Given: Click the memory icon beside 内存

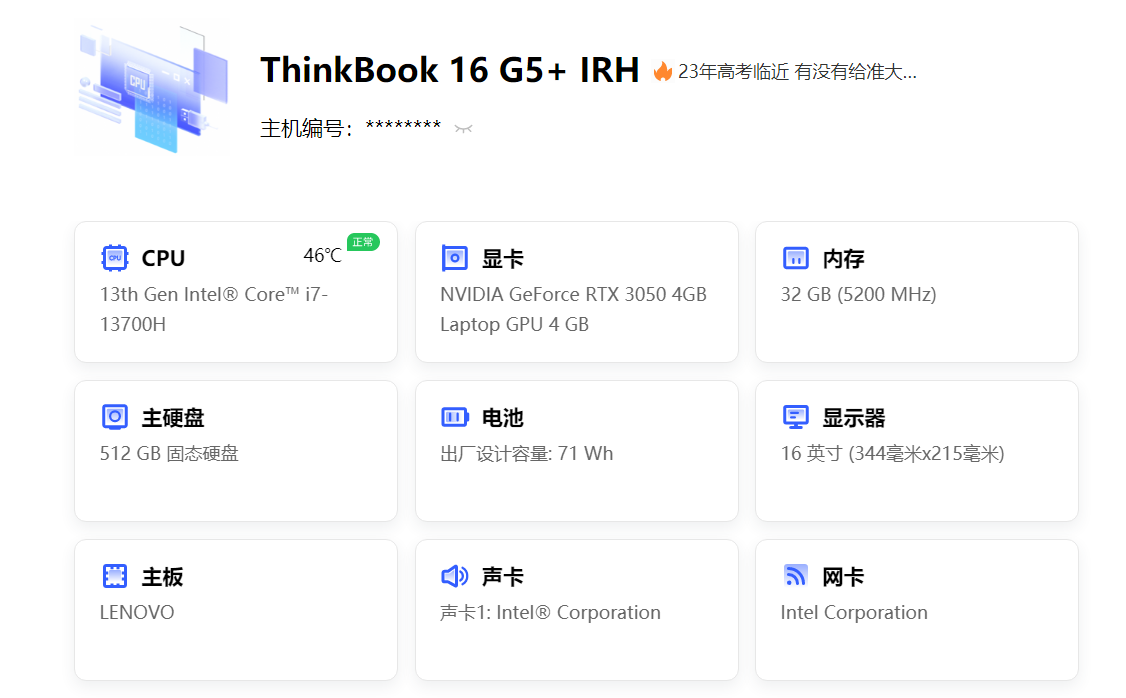Looking at the screenshot, I should point(796,258).
